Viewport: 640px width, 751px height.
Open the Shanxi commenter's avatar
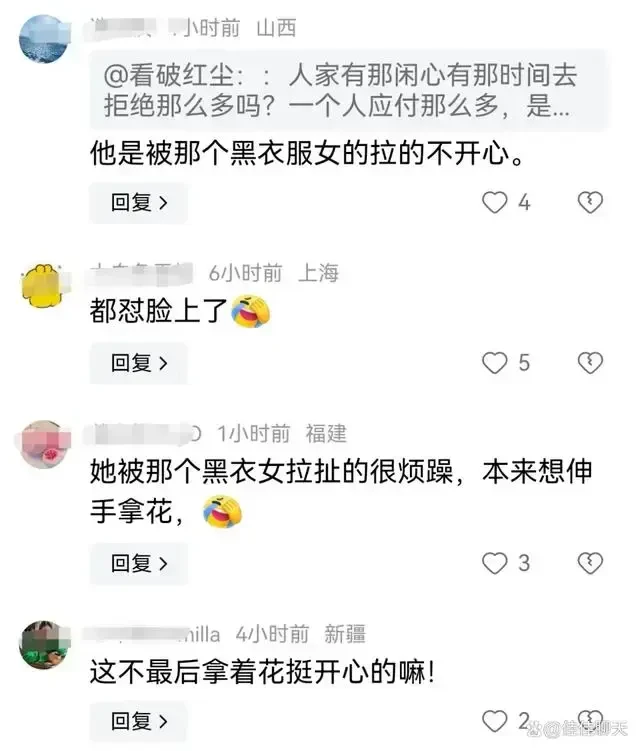click(x=44, y=39)
